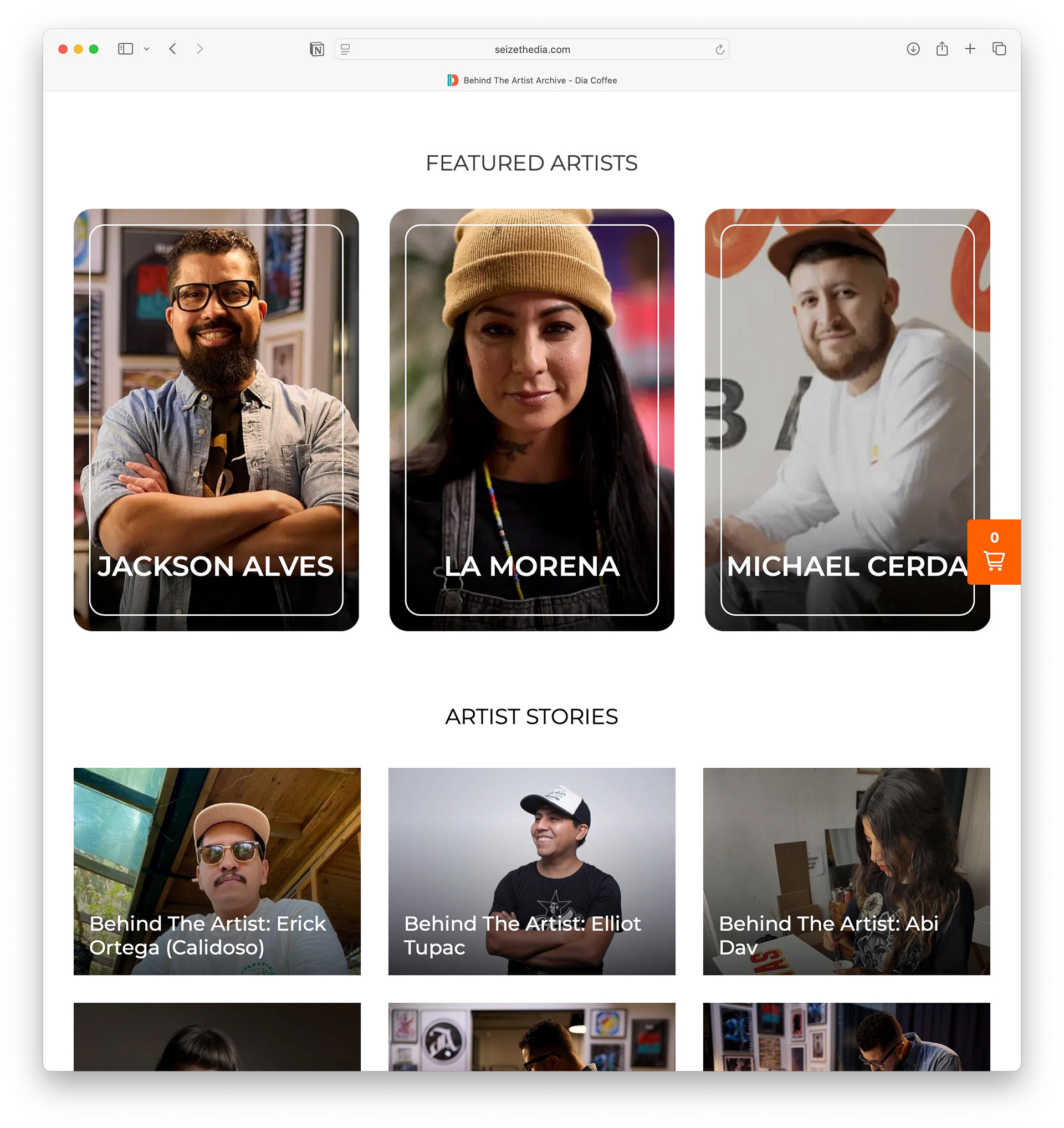Screen dimensions: 1064x1128
Task: Open the story thumbnail showing dark-haired person at bottom-left row
Action: (217, 1037)
